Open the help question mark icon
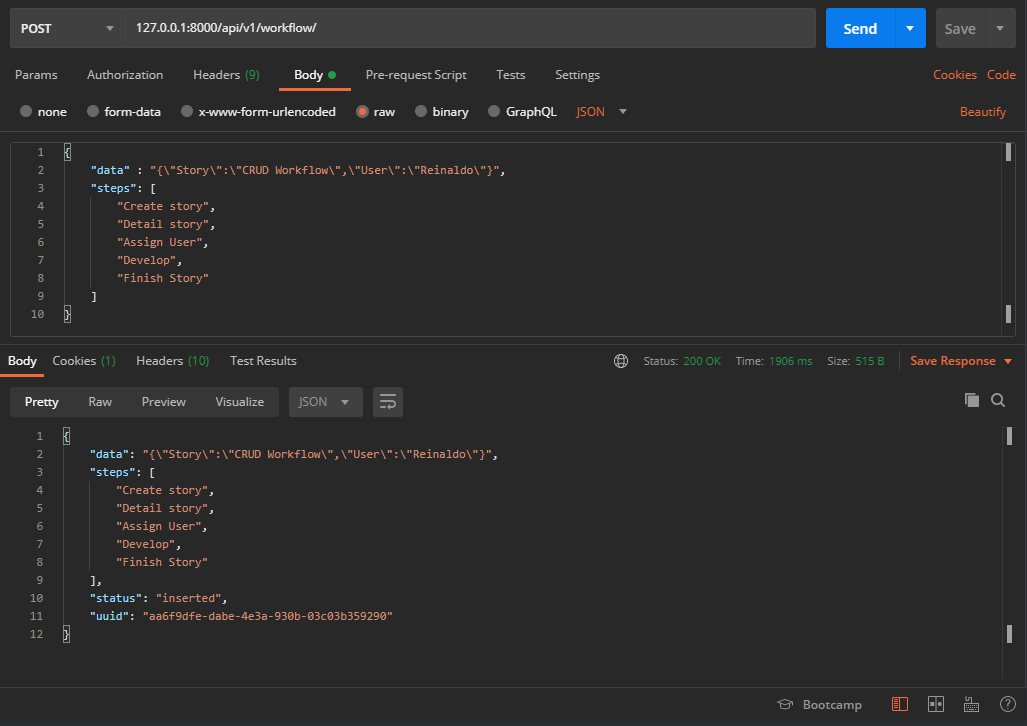 (1007, 704)
